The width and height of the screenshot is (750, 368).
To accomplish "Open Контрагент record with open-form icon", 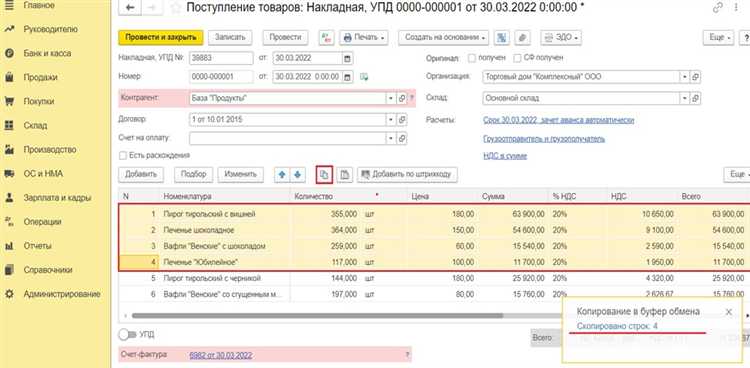I will 402,98.
